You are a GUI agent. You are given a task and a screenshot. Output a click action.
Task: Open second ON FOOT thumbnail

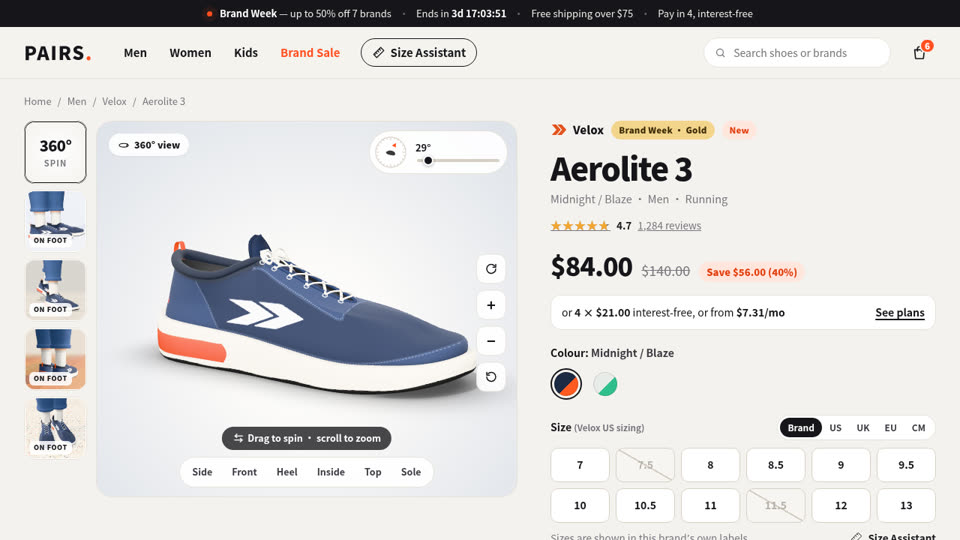click(55, 290)
